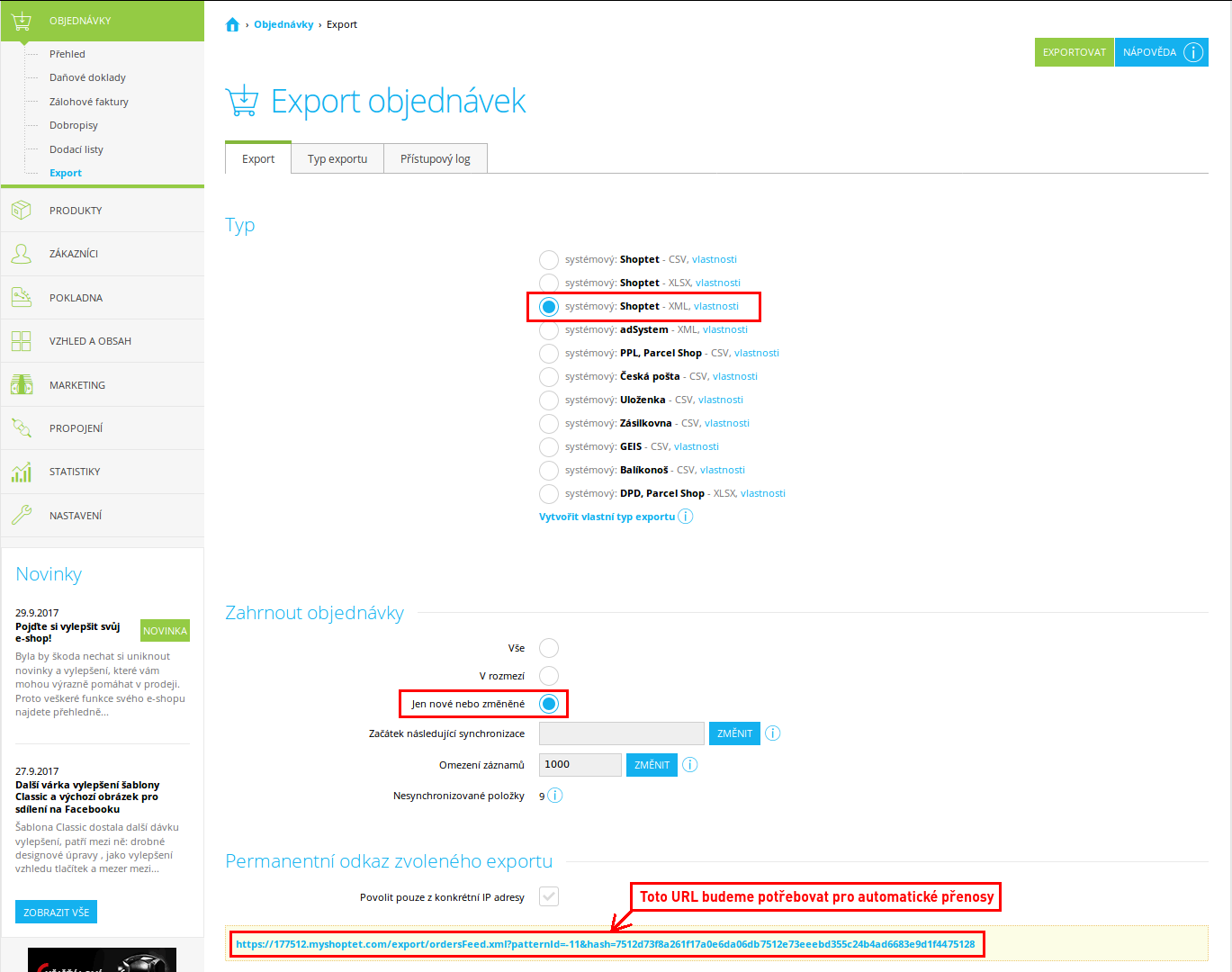Open vlastnosti link for Česká pošta
This screenshot has width=1232, height=972.
coord(735,376)
